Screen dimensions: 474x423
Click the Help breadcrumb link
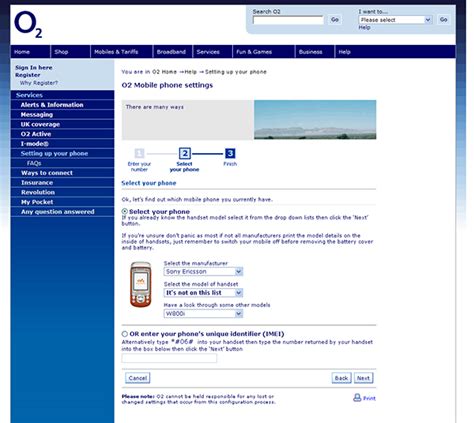pos(190,72)
